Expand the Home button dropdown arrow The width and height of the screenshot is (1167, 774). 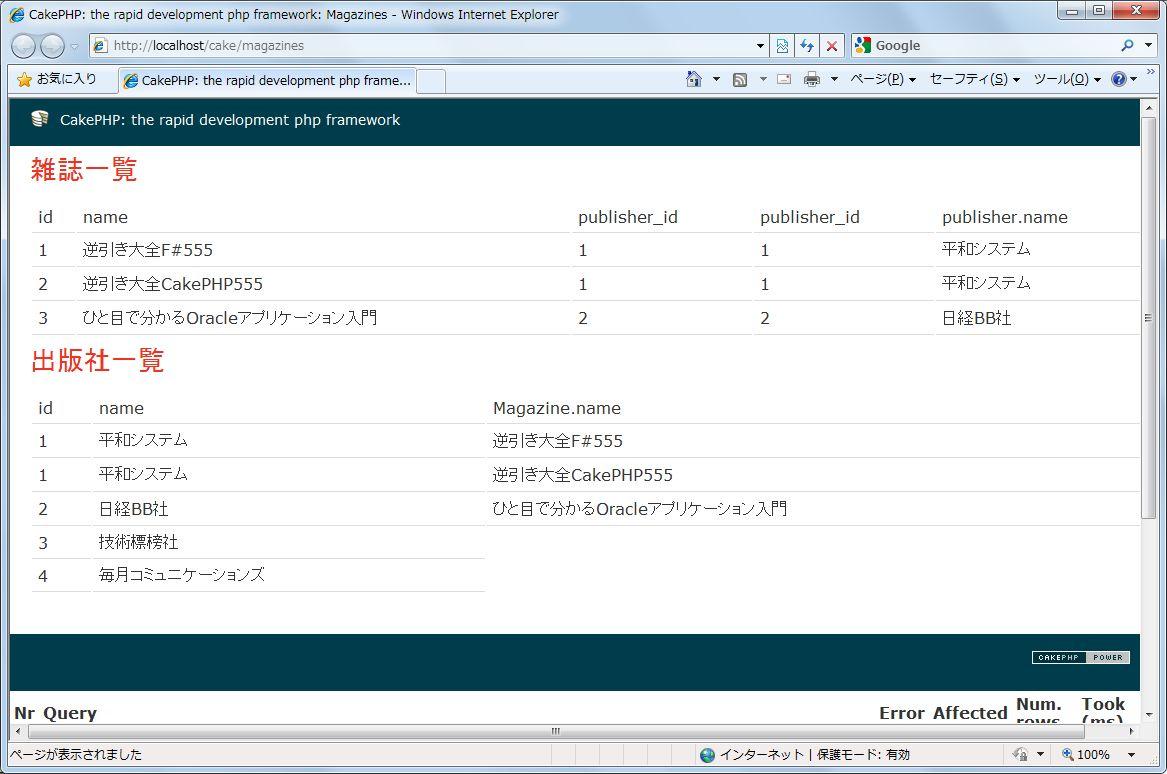click(x=716, y=80)
